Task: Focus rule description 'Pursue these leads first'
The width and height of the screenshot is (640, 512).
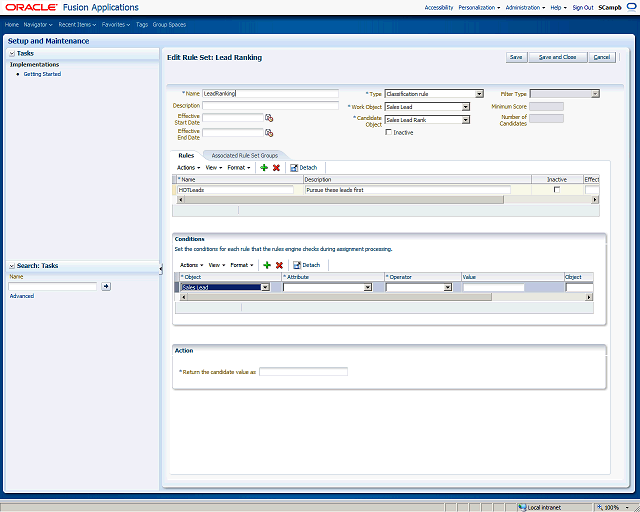Action: [408, 190]
